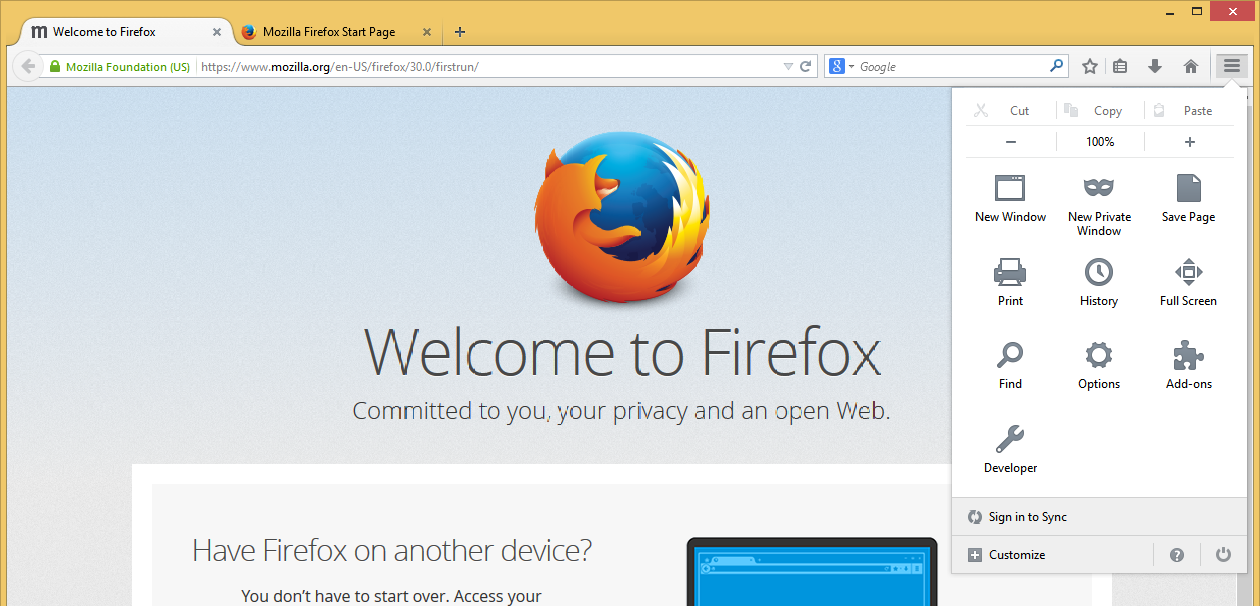The width and height of the screenshot is (1260, 606).
Task: Zoom in with the plus button
Action: [1190, 142]
